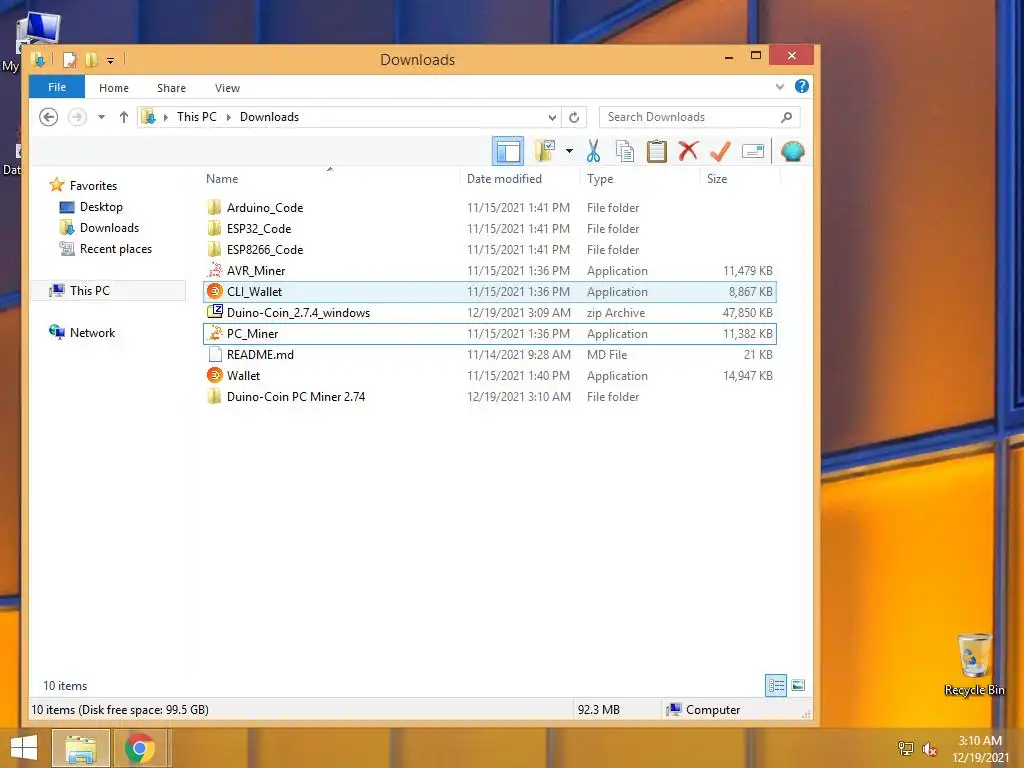Viewport: 1024px width, 768px height.
Task: Click the Help question mark icon
Action: click(x=801, y=86)
